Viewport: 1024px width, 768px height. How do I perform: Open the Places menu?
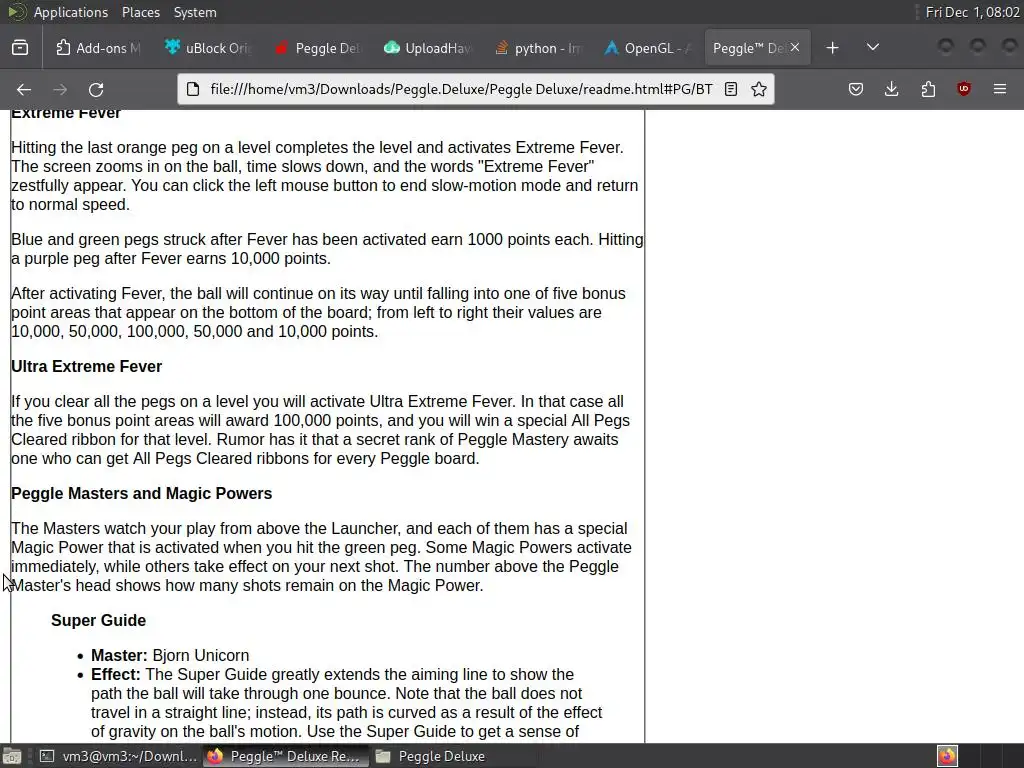click(x=140, y=12)
